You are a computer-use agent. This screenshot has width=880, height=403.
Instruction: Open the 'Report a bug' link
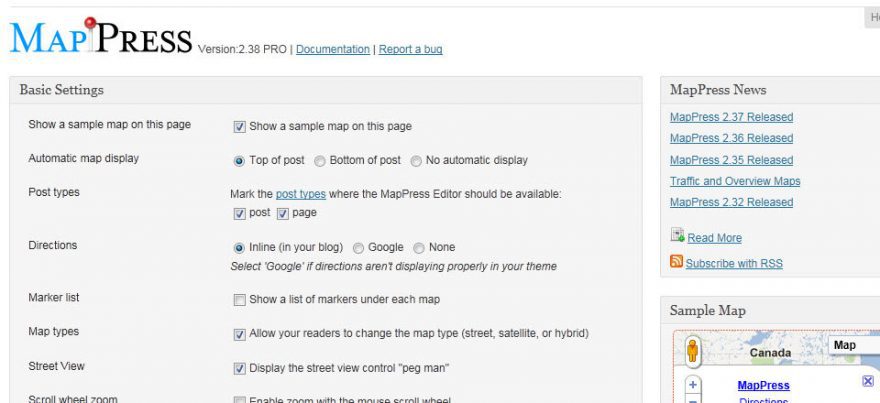[410, 49]
